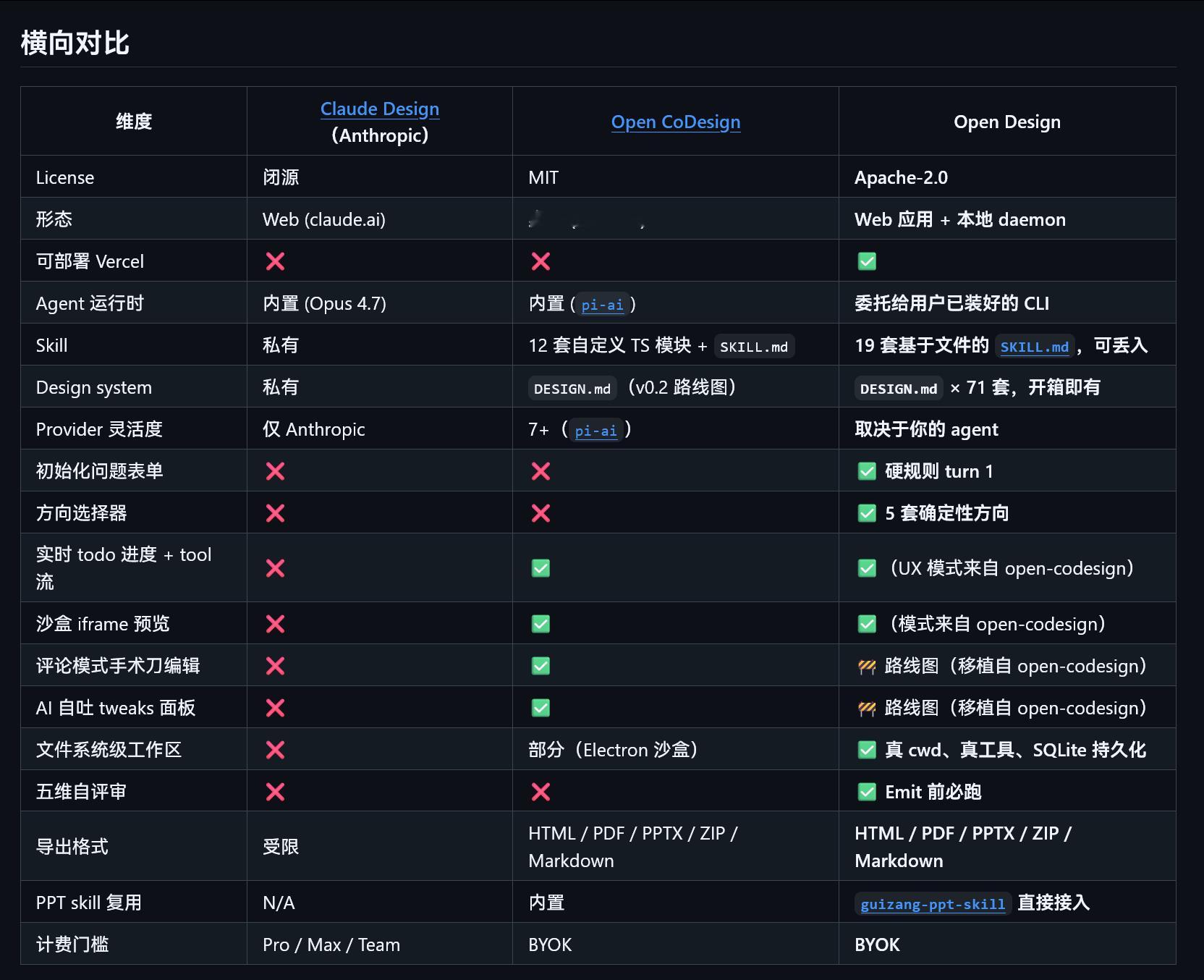Image resolution: width=1204 pixels, height=980 pixels.
Task: Click the red cross under Open CoDesign for 五维自评审
Action: pyautogui.click(x=540, y=792)
